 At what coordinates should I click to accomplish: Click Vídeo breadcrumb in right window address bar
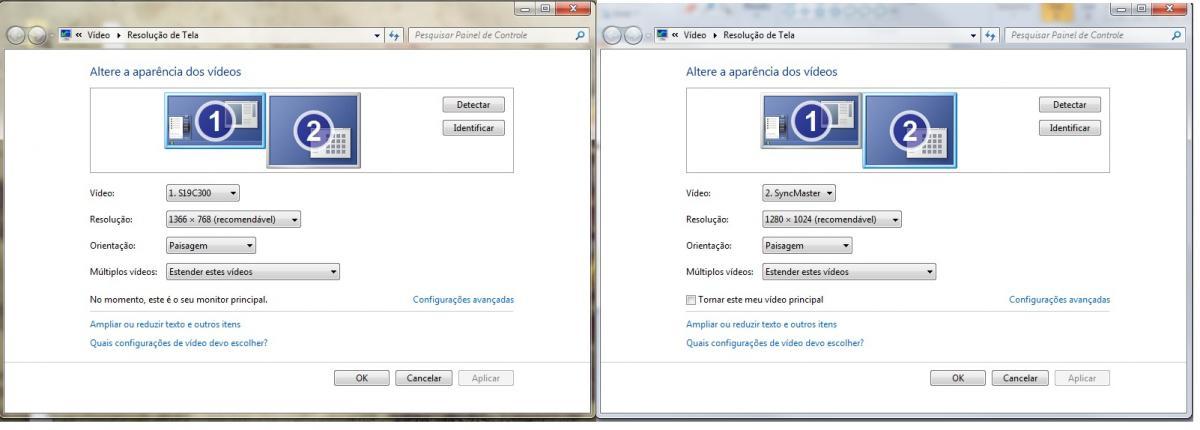(x=694, y=35)
